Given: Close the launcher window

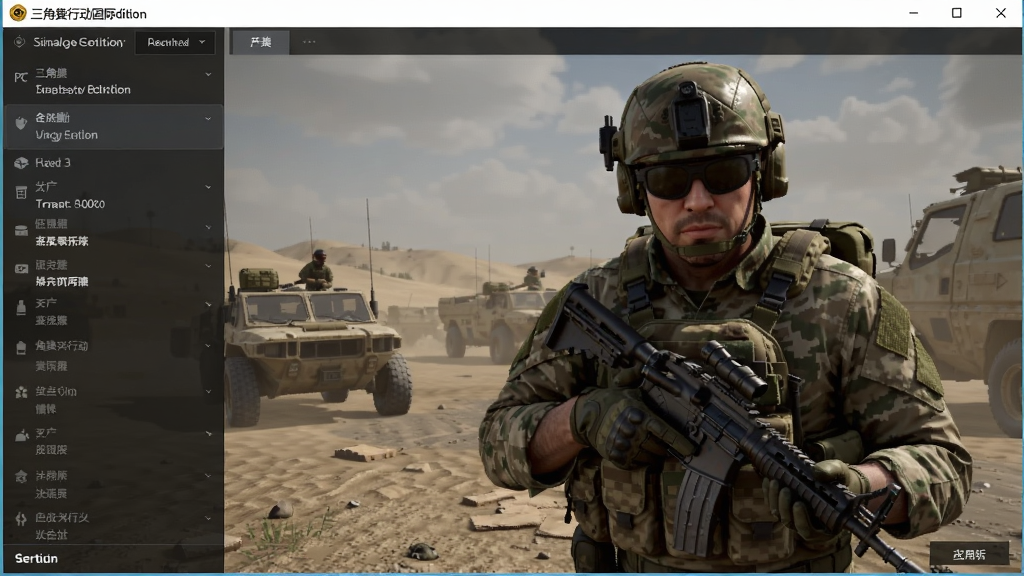Looking at the screenshot, I should [x=1000, y=13].
